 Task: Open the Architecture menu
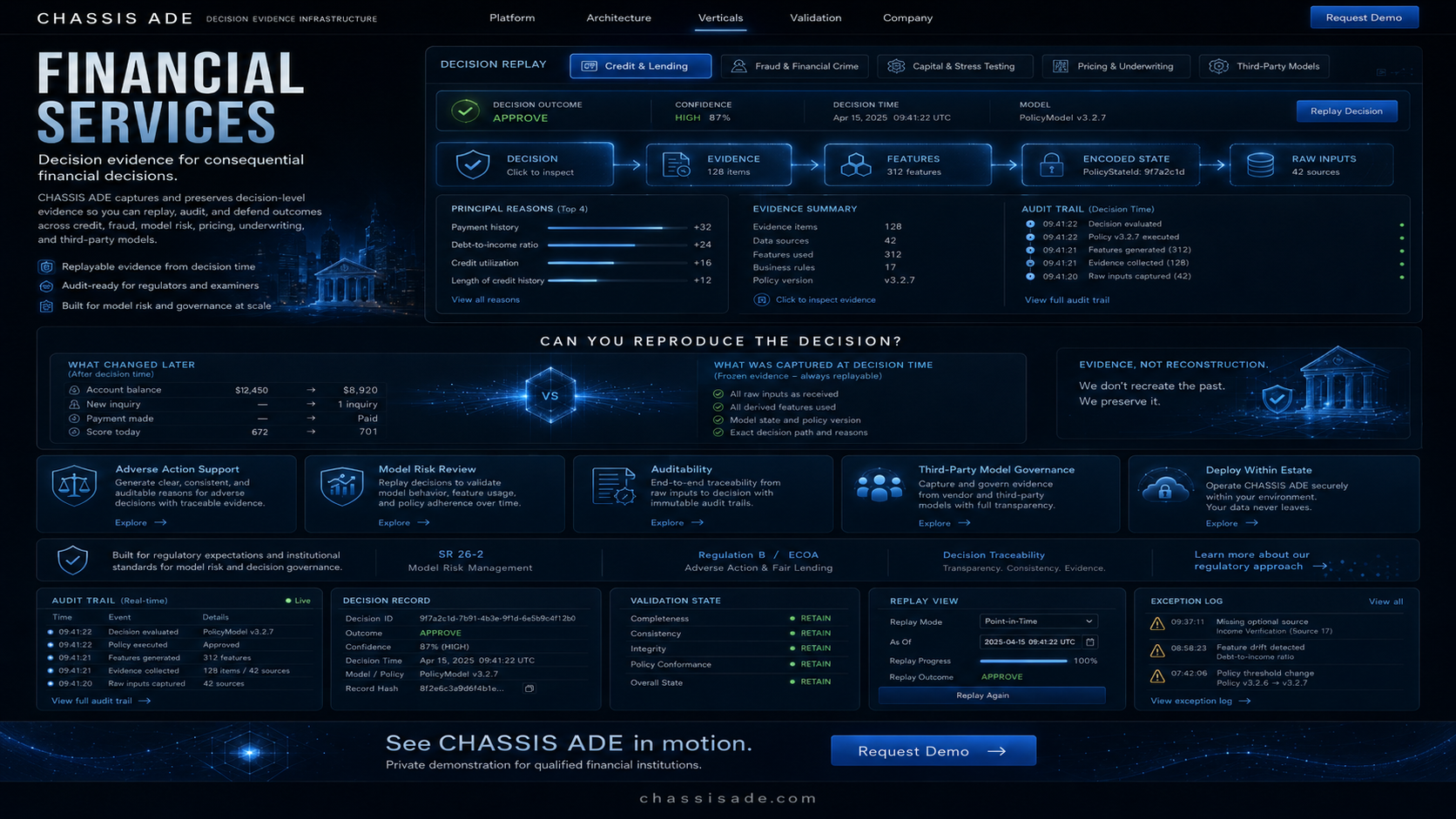[x=618, y=17]
